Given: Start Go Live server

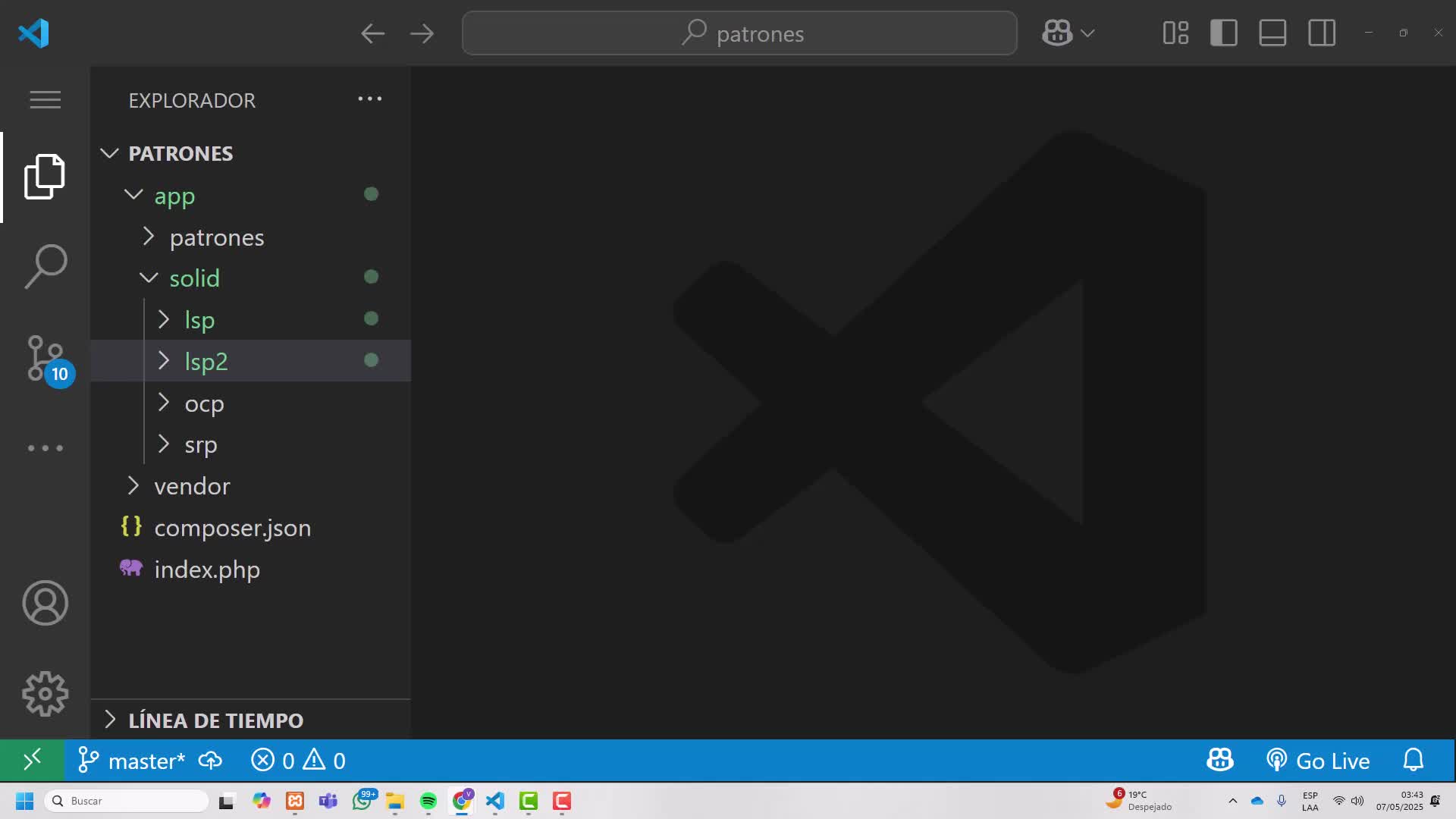Looking at the screenshot, I should tap(1319, 761).
